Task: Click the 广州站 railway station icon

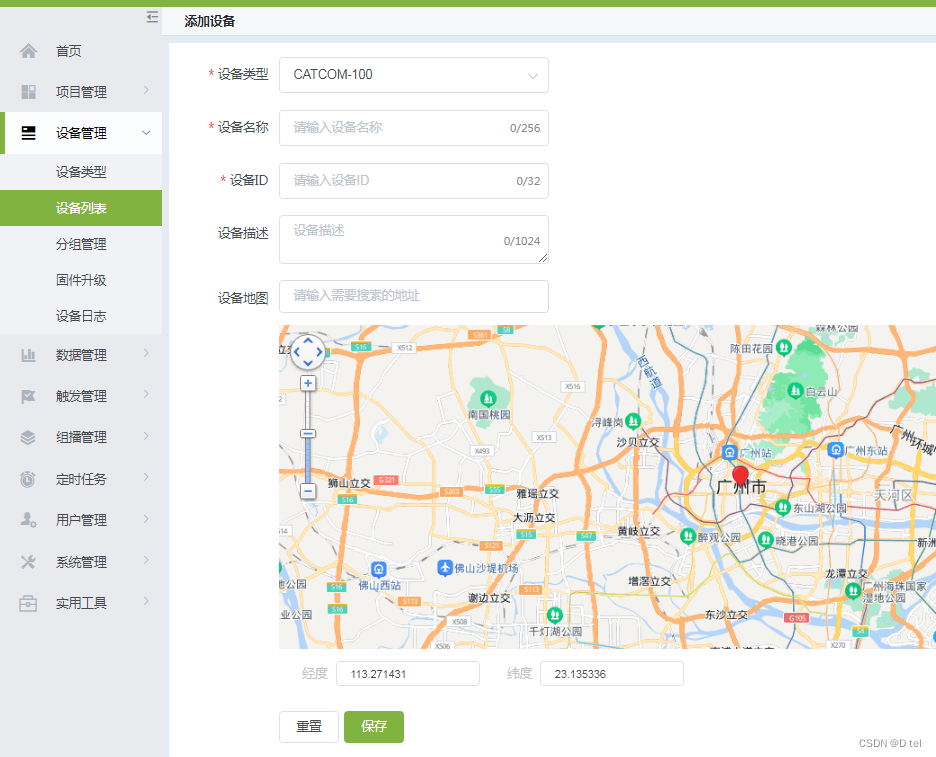Action: 729,452
